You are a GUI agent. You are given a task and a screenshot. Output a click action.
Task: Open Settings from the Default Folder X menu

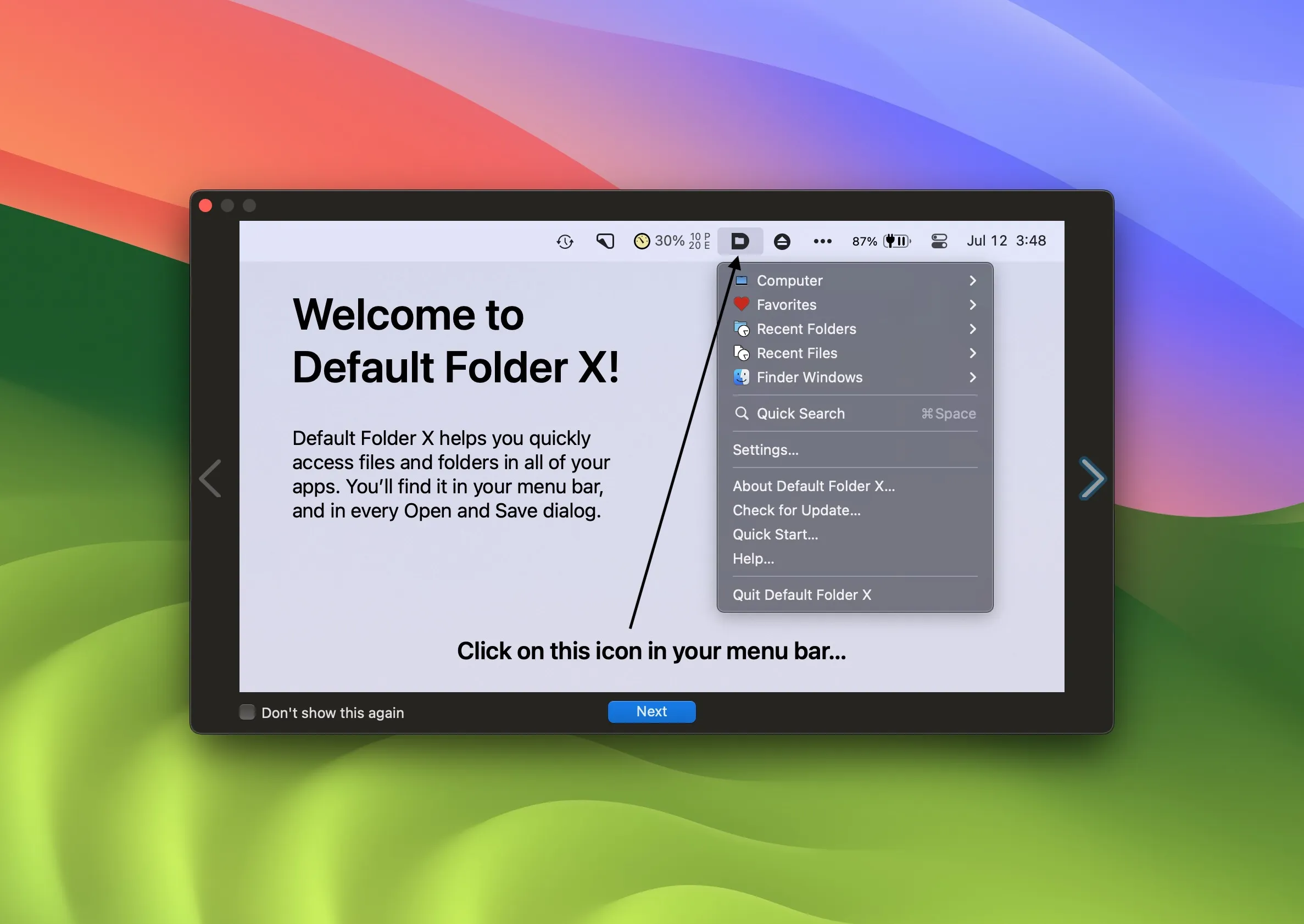click(766, 449)
